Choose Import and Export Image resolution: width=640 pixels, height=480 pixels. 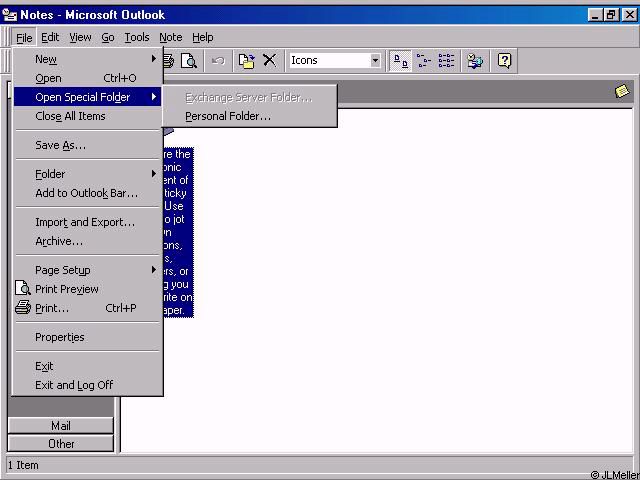pyautogui.click(x=87, y=222)
